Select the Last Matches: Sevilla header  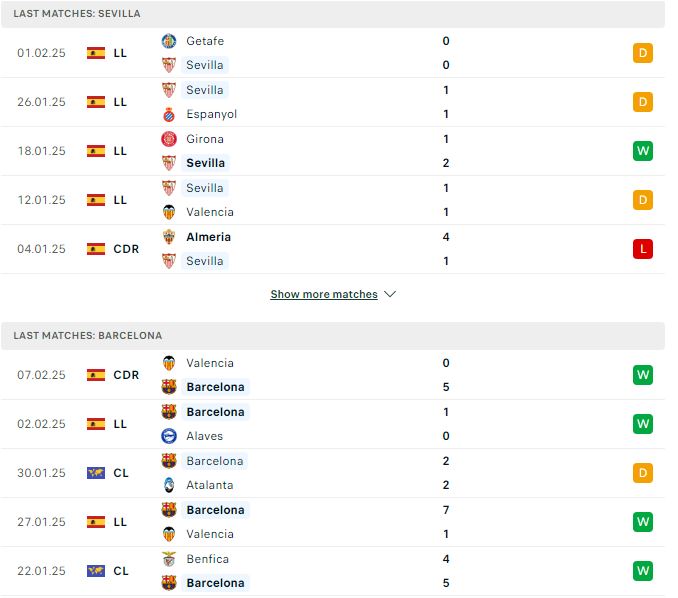(333, 14)
